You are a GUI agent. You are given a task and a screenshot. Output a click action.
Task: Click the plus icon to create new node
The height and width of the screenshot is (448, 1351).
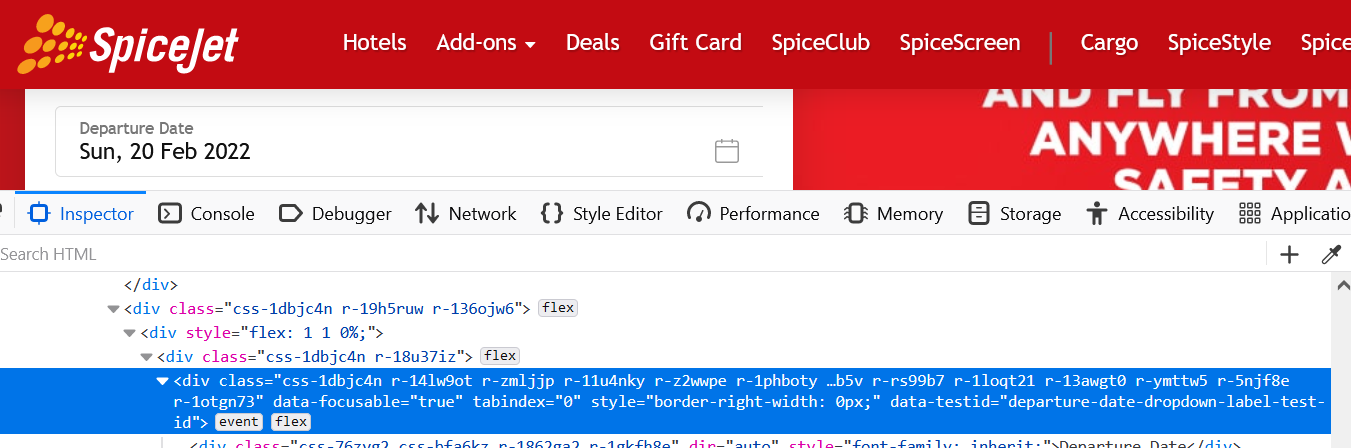[1289, 254]
